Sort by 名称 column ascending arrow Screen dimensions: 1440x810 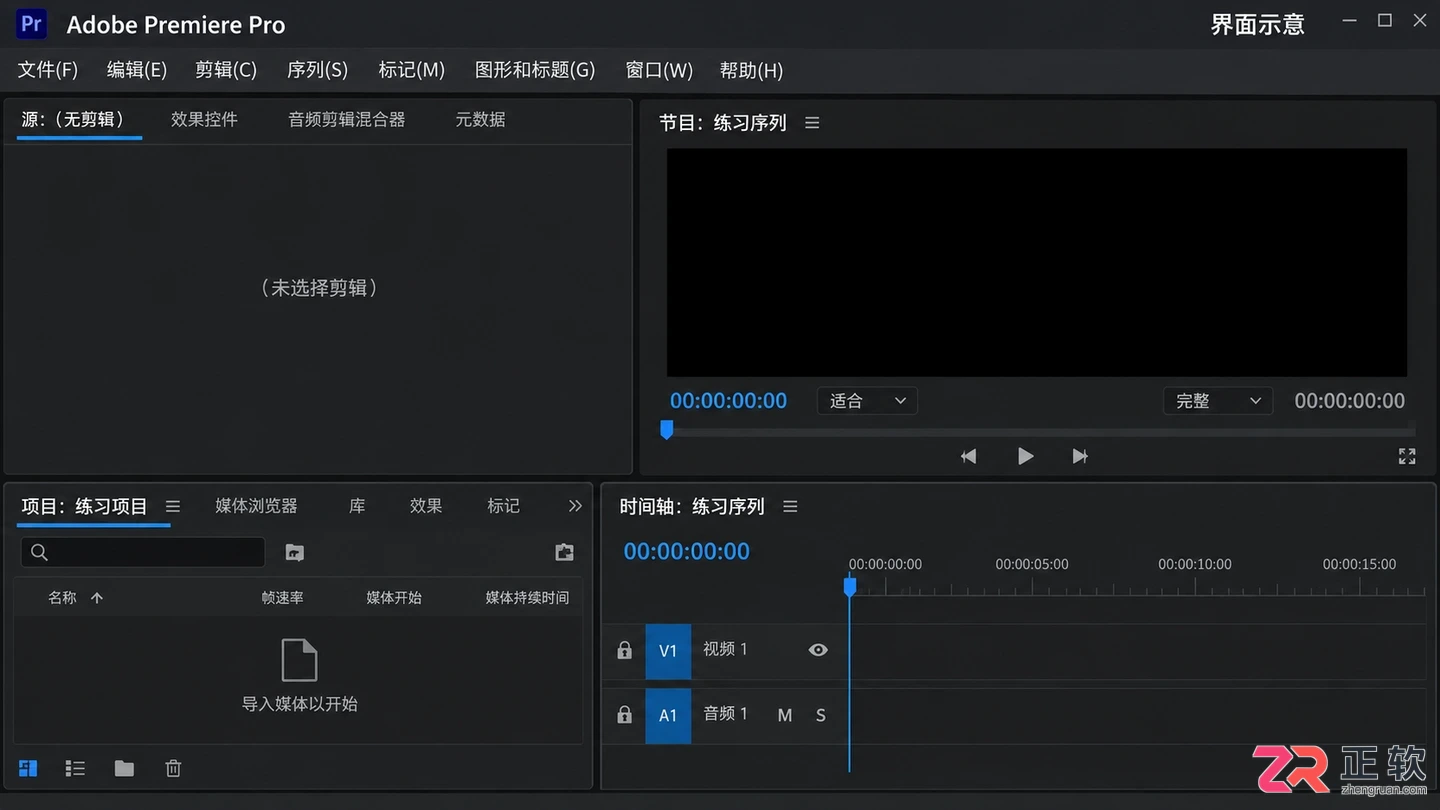[97, 598]
